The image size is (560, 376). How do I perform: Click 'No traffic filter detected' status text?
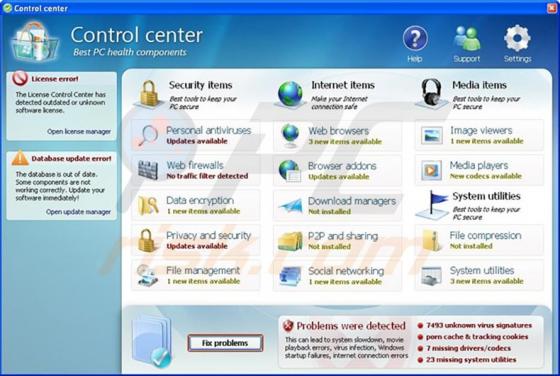(x=207, y=176)
